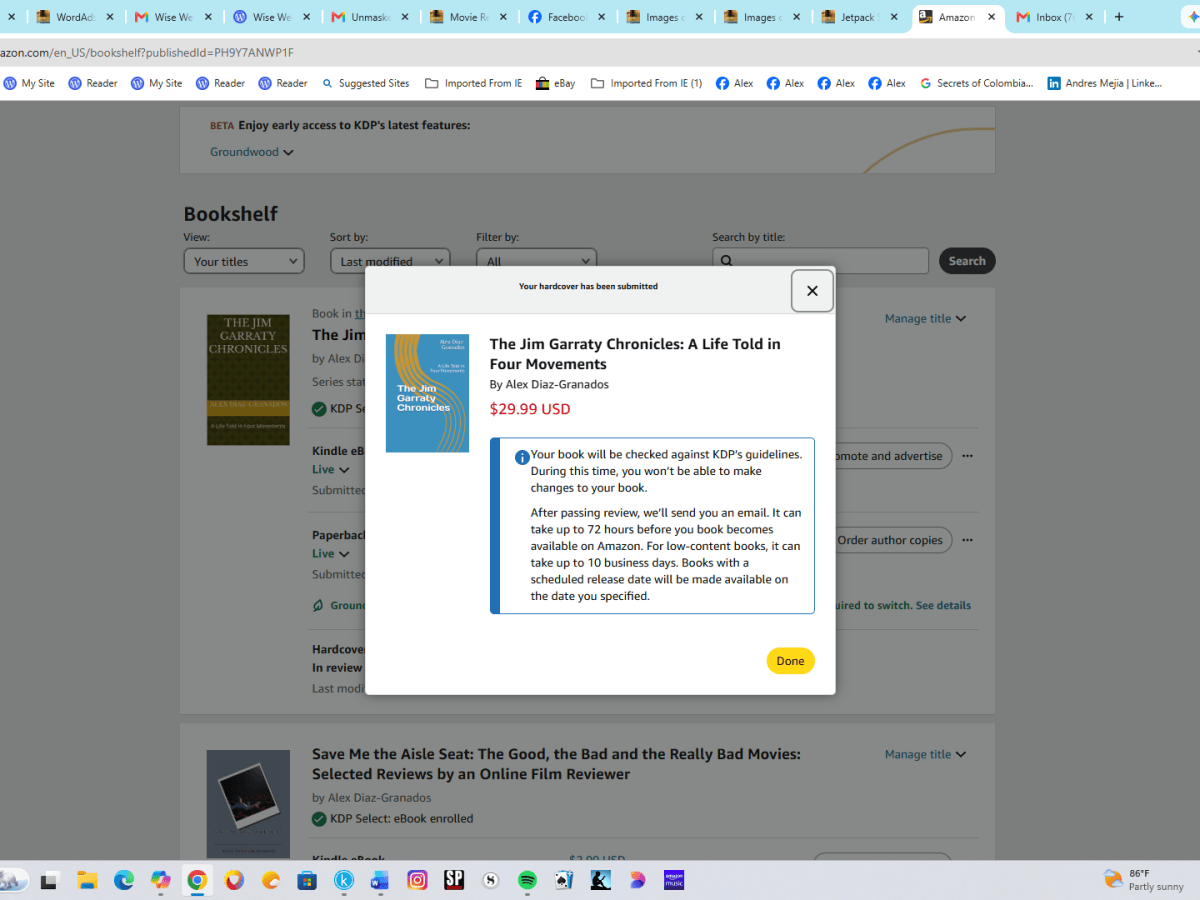Close the active Amazon tab
This screenshot has width=1200, height=900.
coord(991,17)
